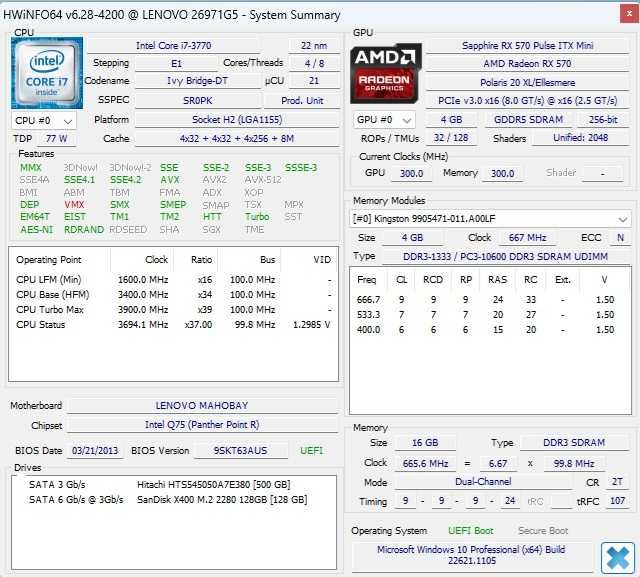This screenshot has width=640, height=577.
Task: Click the HTT feature flag
Action: [212, 217]
